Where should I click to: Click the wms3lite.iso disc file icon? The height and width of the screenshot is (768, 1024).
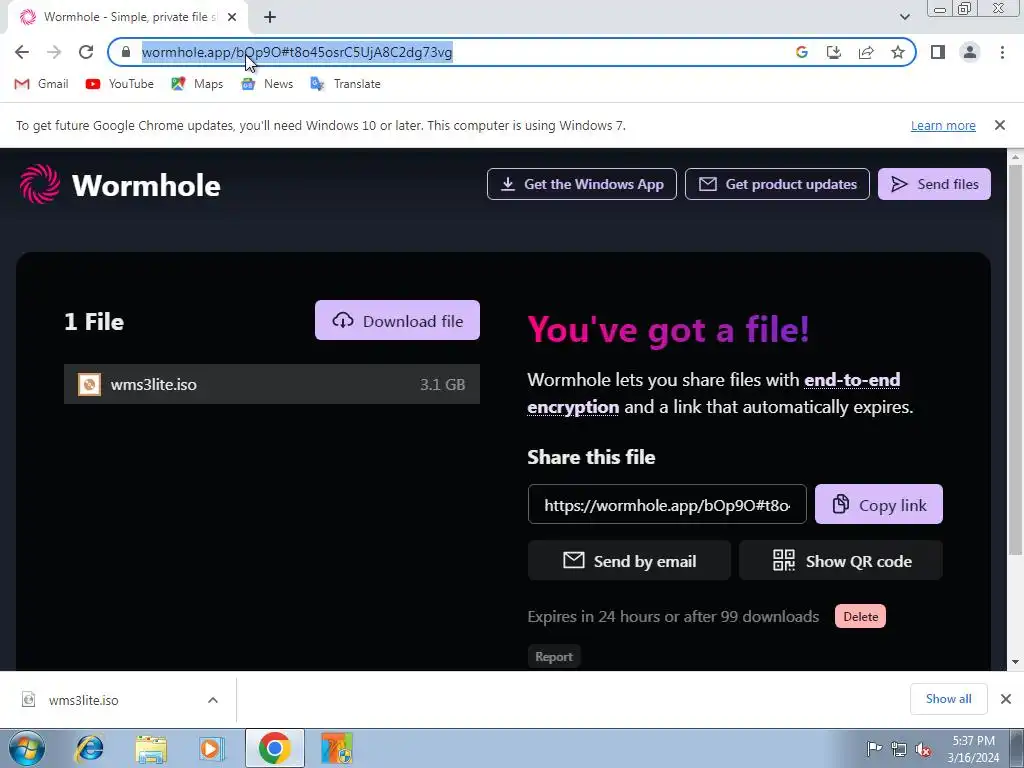point(89,384)
